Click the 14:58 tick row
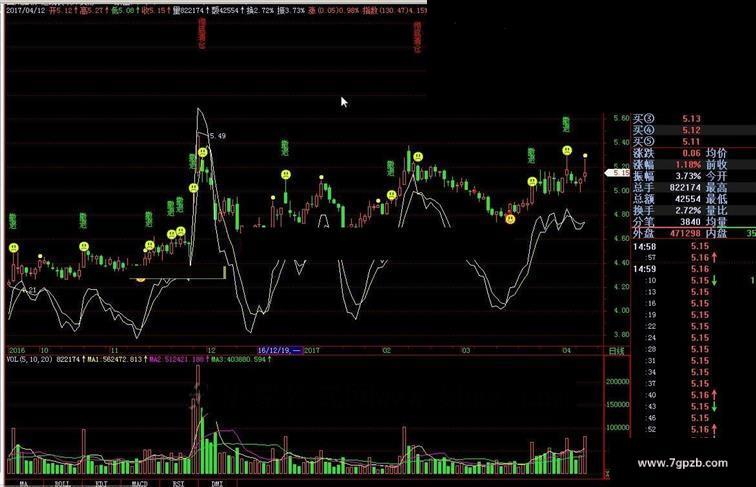 [694, 246]
